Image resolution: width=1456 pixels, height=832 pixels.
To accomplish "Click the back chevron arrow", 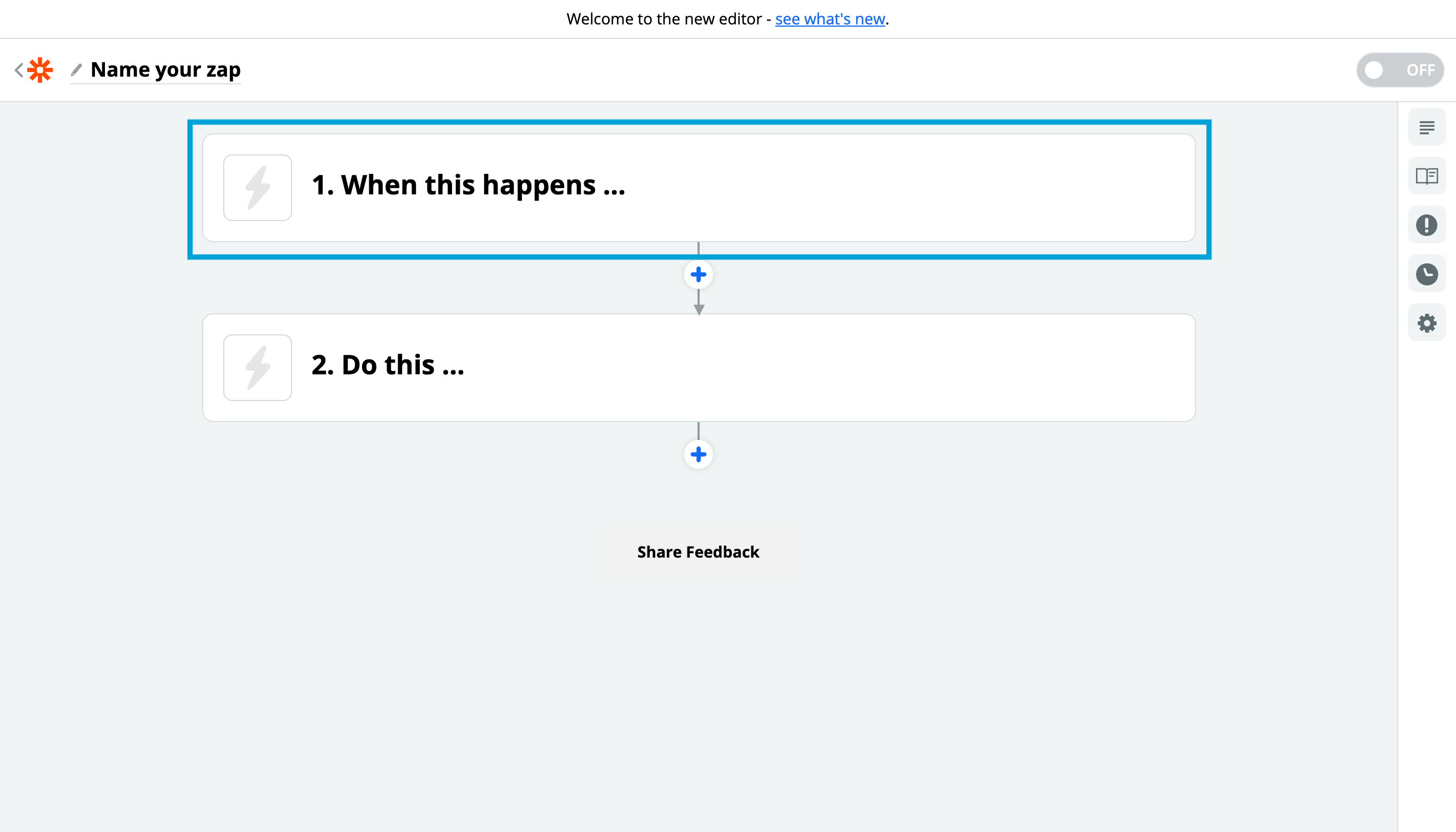I will 19,70.
